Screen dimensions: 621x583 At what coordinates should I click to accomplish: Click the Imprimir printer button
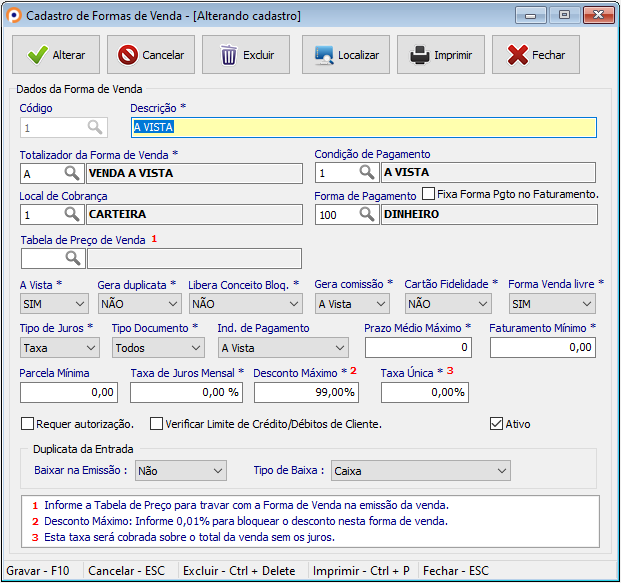coord(441,55)
